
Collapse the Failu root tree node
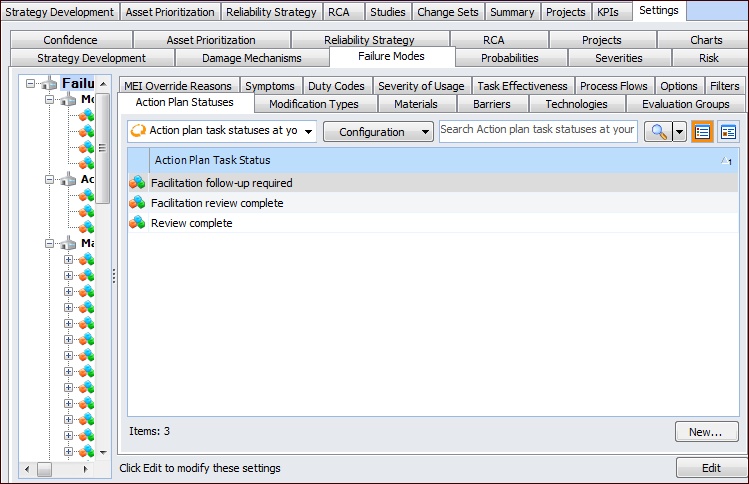click(x=30, y=84)
